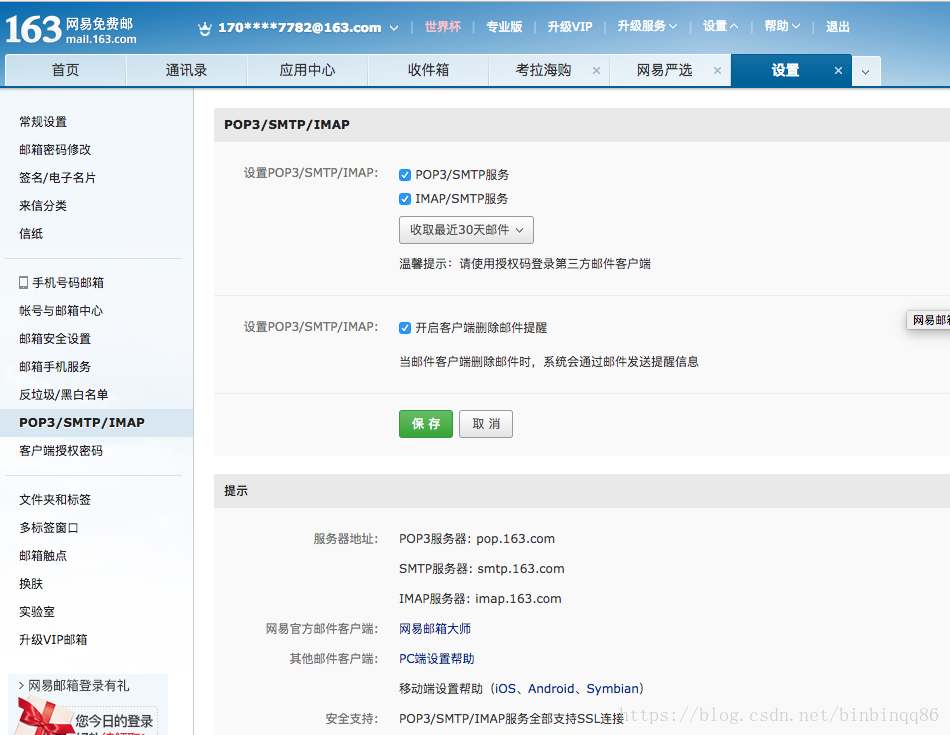Image resolution: width=950 pixels, height=735 pixels.
Task: Open 签名/电子名片 settings
Action: click(x=58, y=178)
